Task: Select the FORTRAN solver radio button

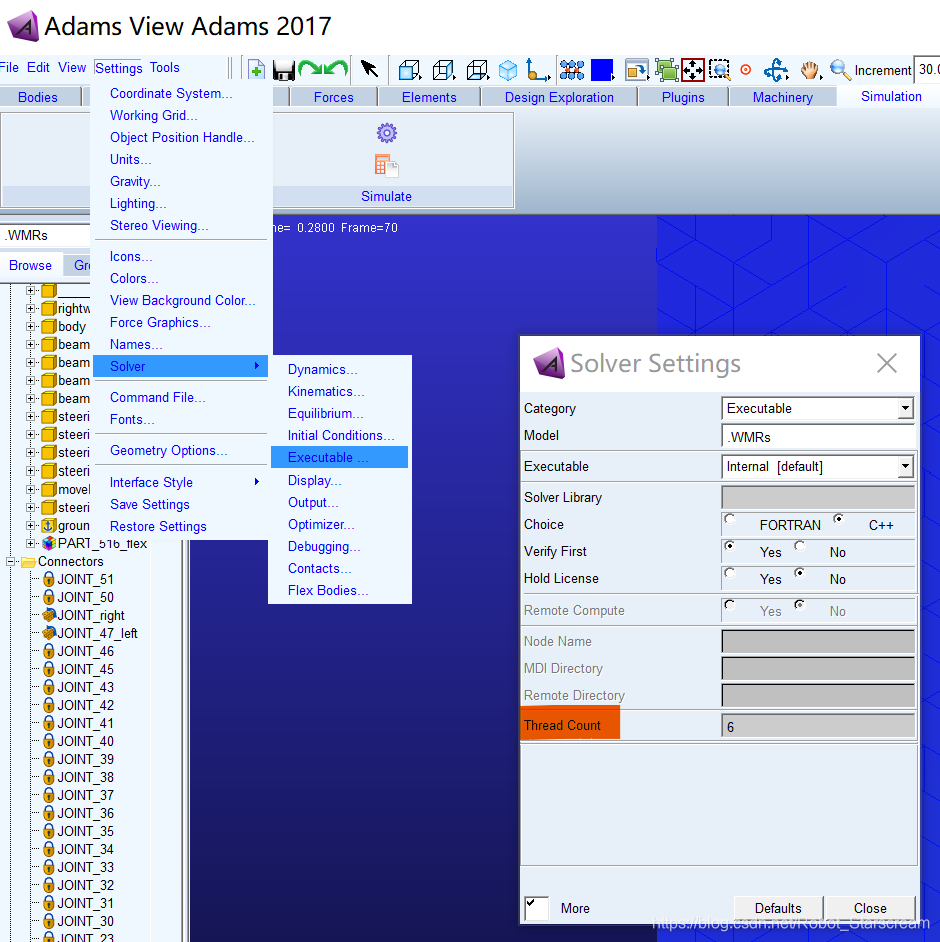Action: 730,519
